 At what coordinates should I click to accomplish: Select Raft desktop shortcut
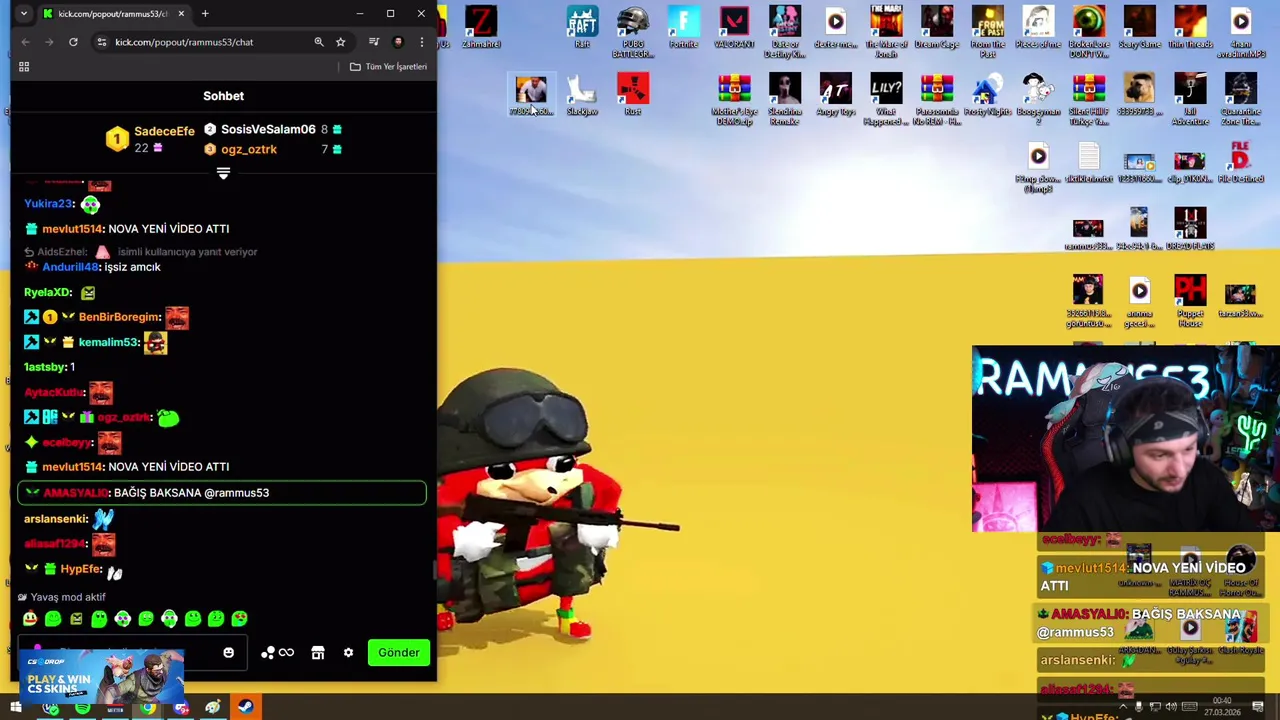(x=582, y=28)
